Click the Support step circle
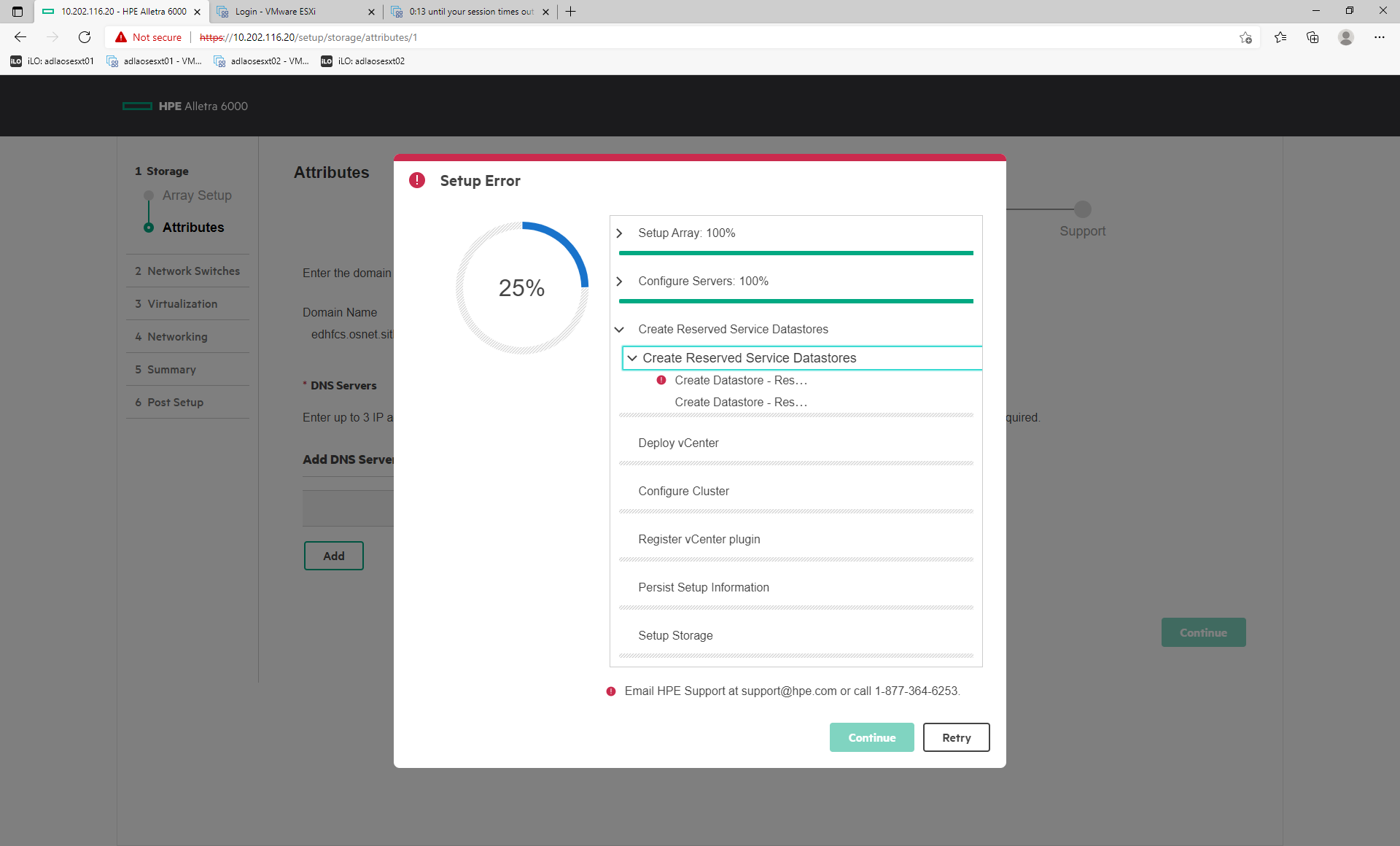 point(1083,209)
